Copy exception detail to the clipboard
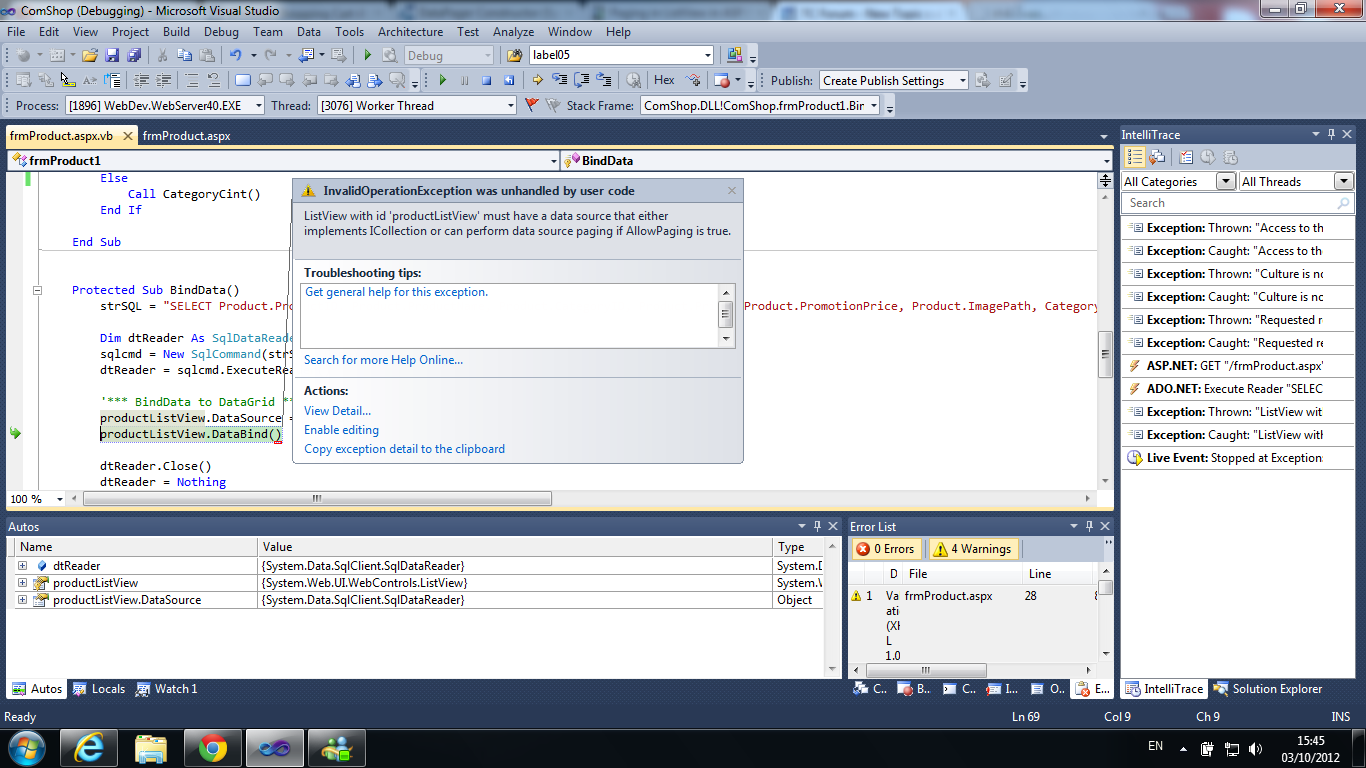Screen dimensions: 1366x768 click(404, 449)
